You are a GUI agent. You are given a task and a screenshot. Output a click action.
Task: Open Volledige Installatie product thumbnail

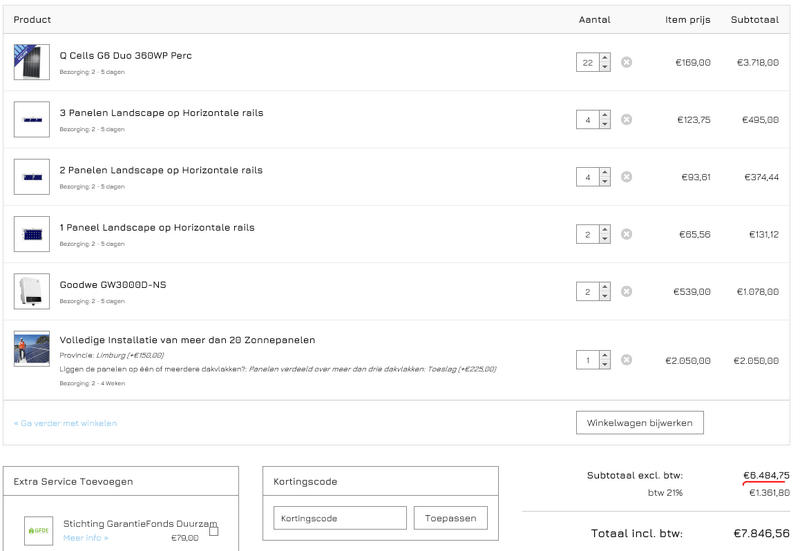(x=32, y=349)
